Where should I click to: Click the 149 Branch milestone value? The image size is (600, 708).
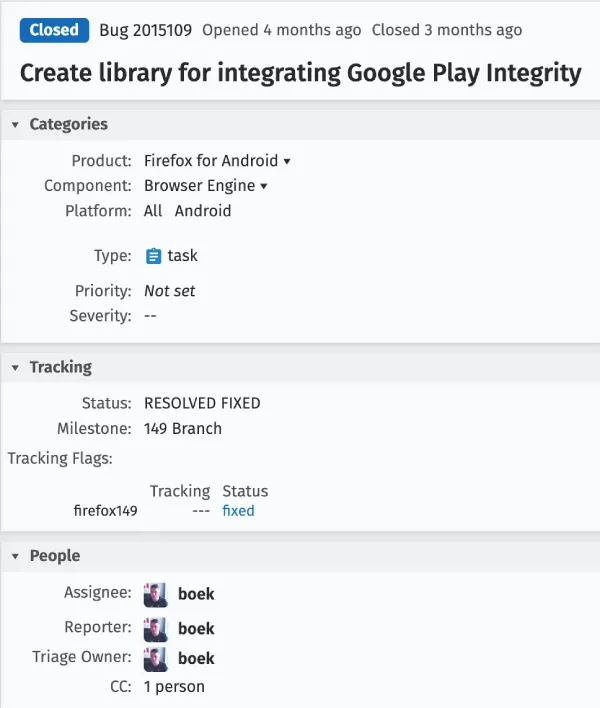pyautogui.click(x=183, y=429)
